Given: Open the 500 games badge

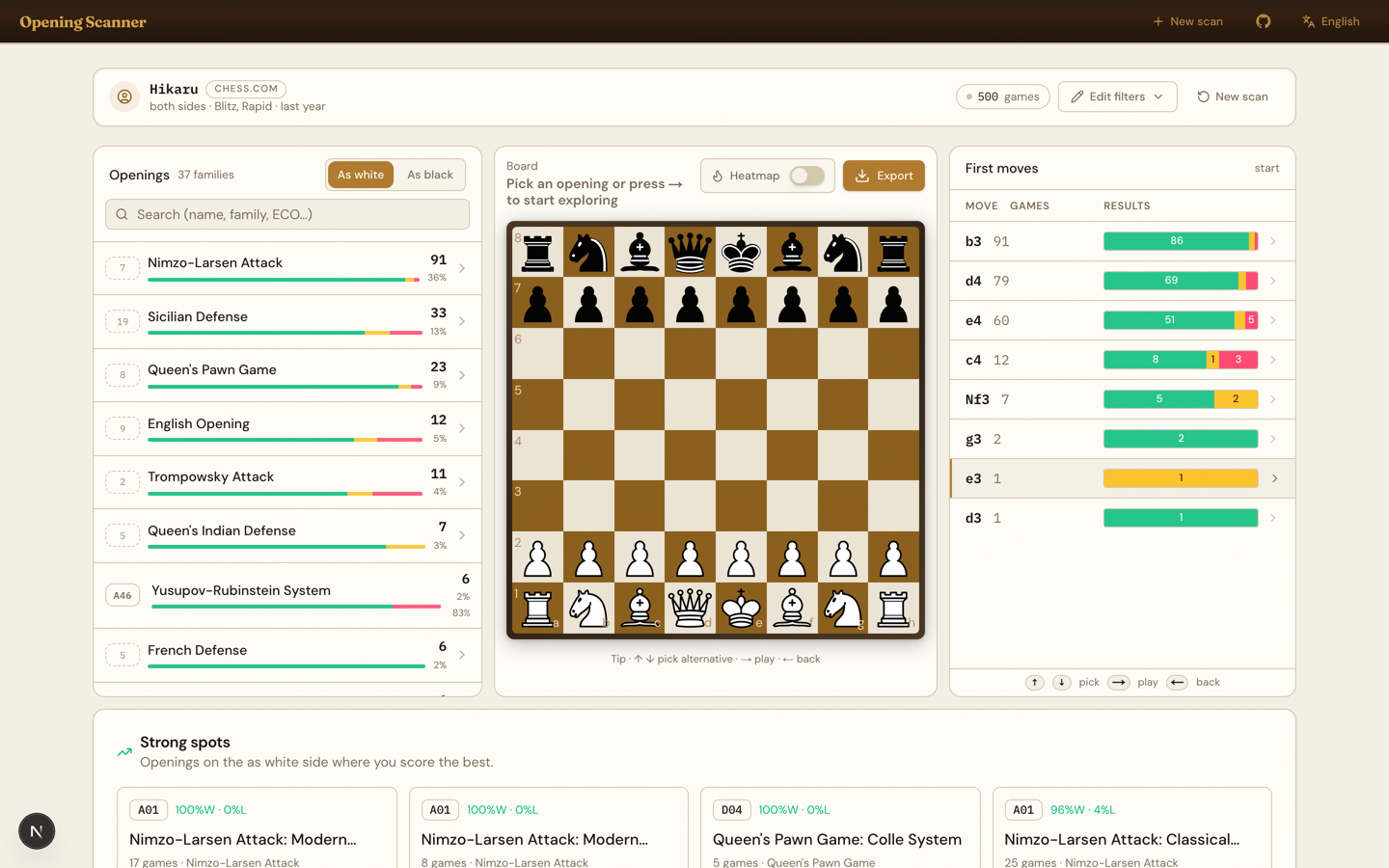Looking at the screenshot, I should (1003, 96).
